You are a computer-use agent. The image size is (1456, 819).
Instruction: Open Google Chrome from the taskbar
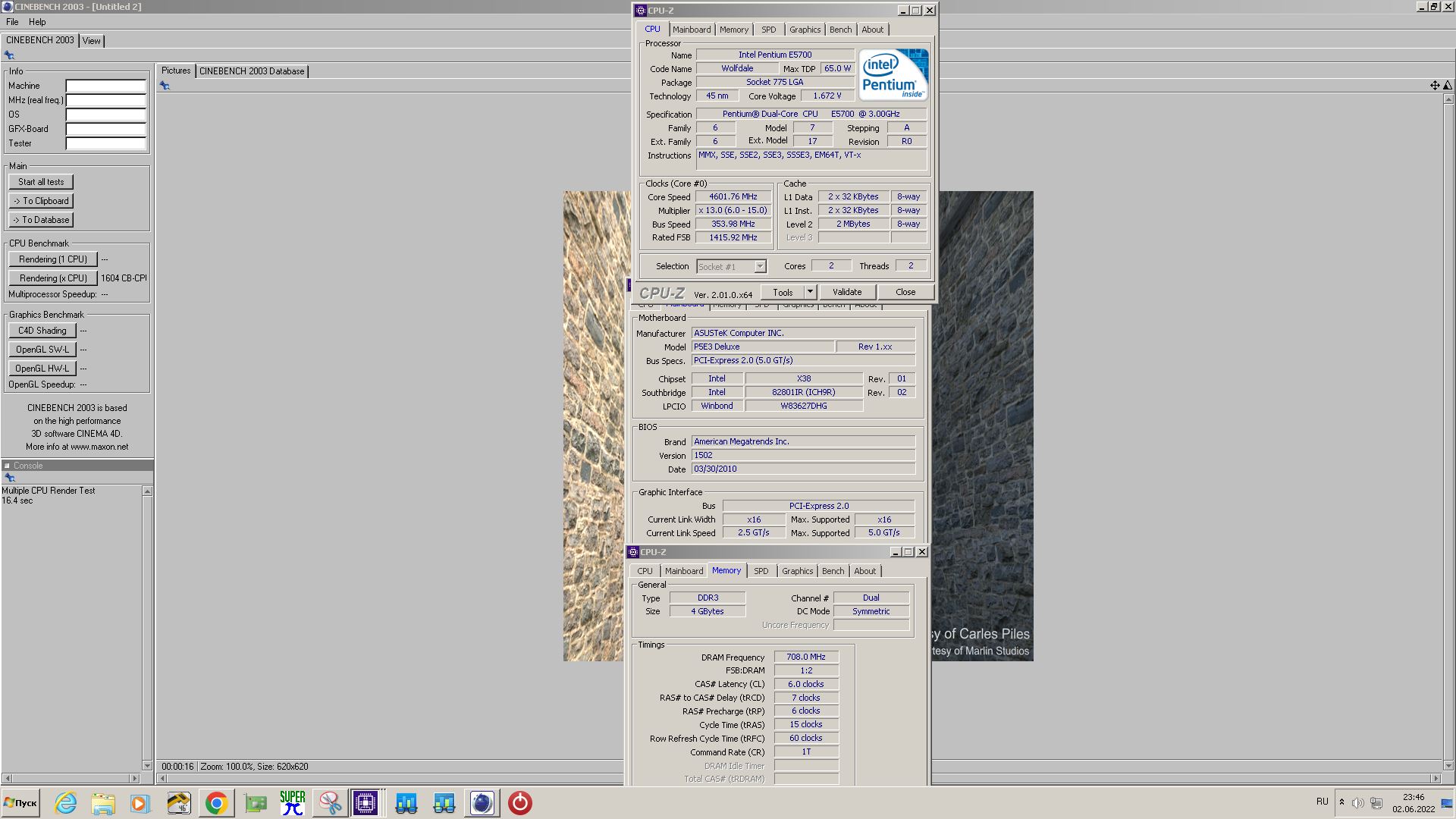[216, 803]
